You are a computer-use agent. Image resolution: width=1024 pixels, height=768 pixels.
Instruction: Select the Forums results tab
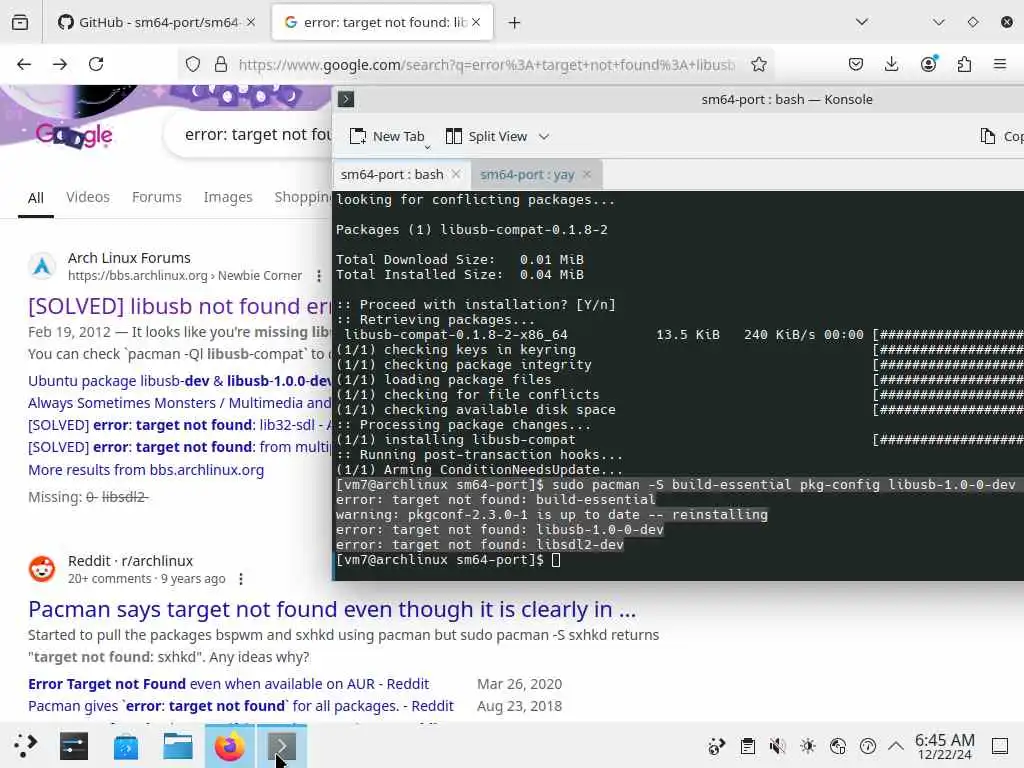(x=157, y=197)
